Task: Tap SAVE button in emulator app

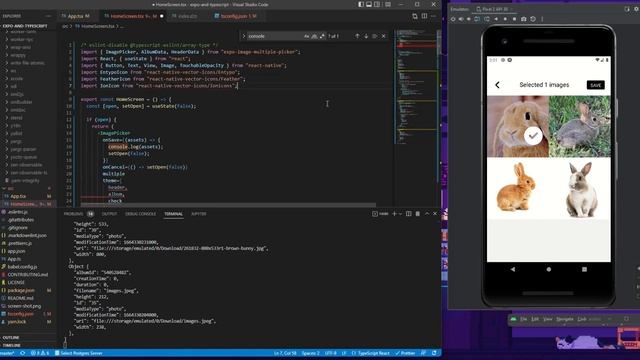Action: click(x=596, y=85)
